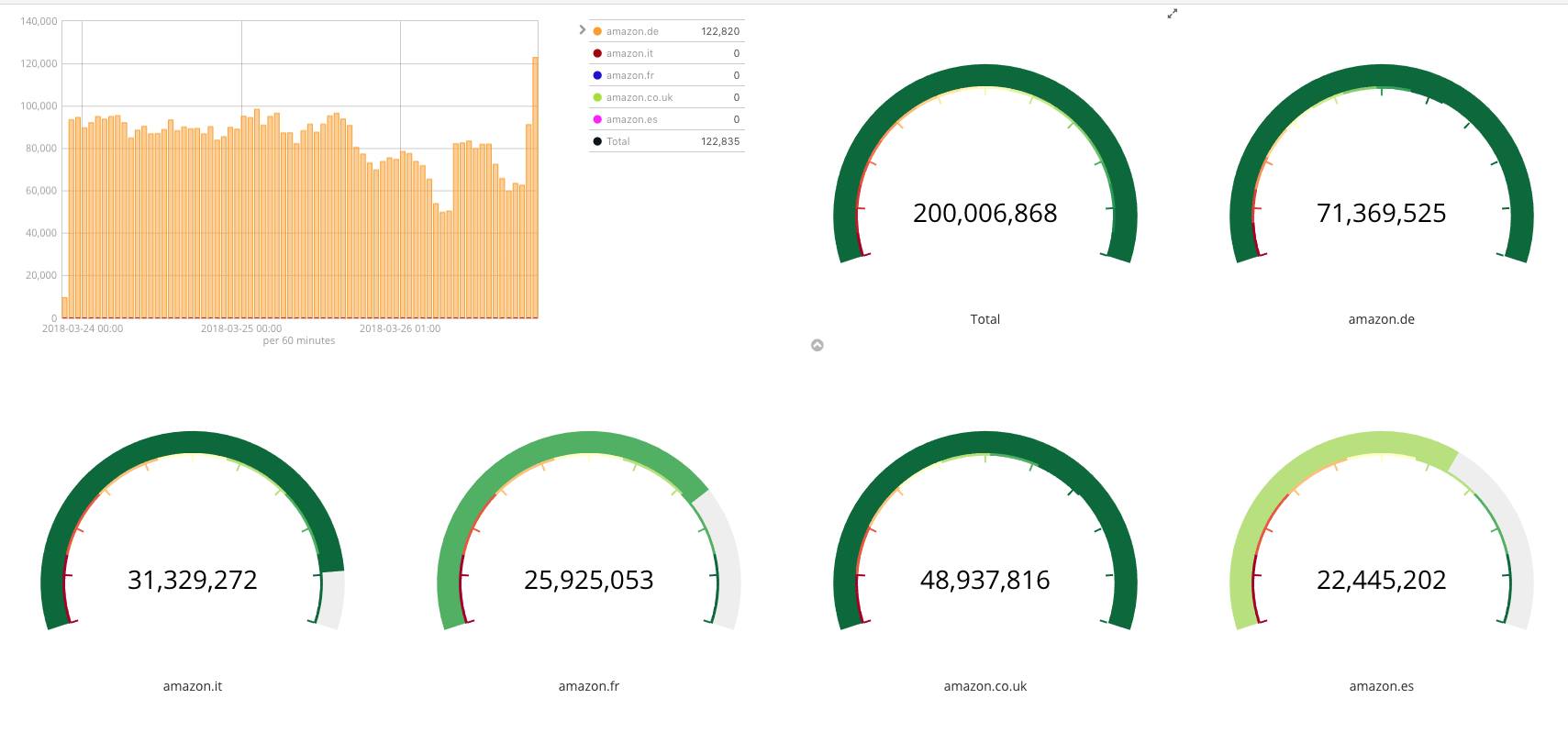Click the amazon.es label under its gauge
The width and height of the screenshot is (1568, 743).
pyautogui.click(x=1382, y=686)
